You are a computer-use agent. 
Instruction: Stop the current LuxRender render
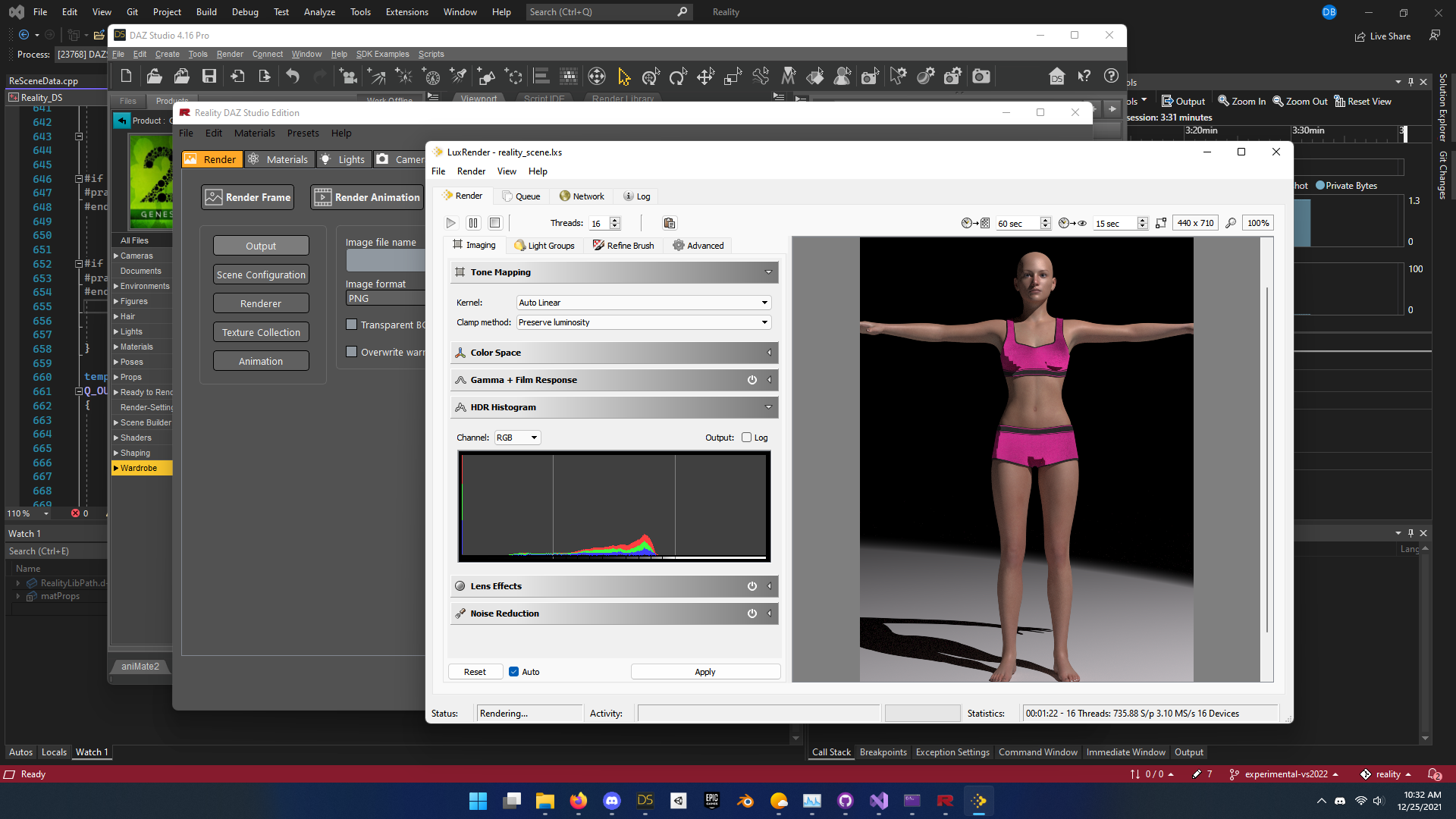(495, 223)
